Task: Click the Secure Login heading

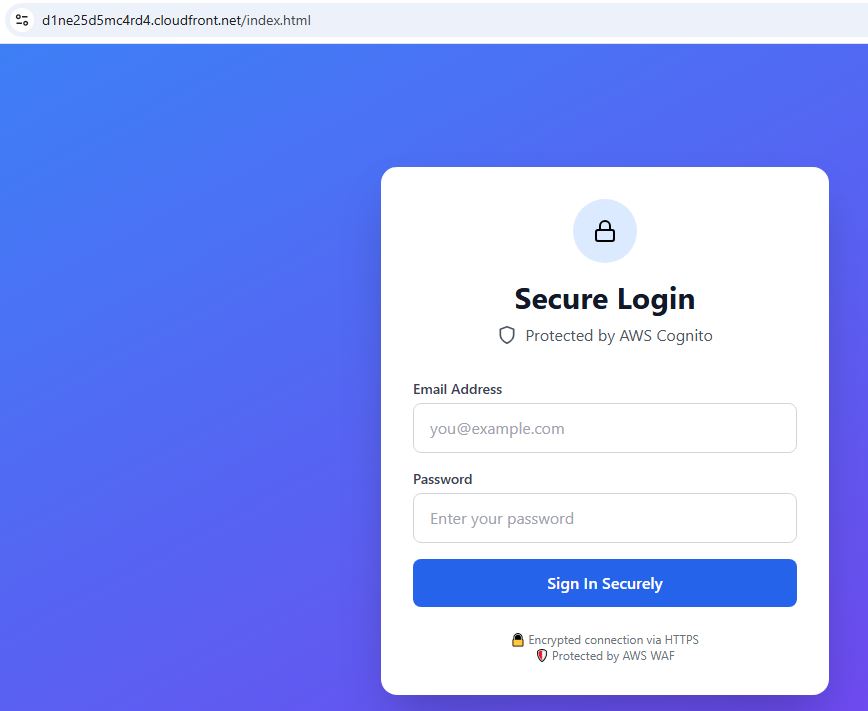Action: coord(604,299)
